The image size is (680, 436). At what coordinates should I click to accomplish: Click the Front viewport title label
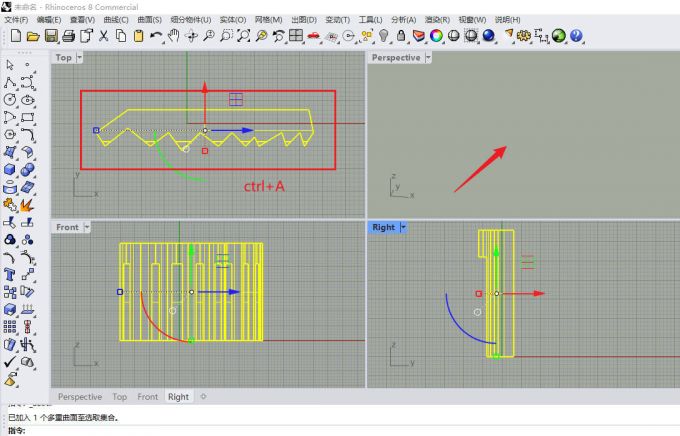point(67,227)
